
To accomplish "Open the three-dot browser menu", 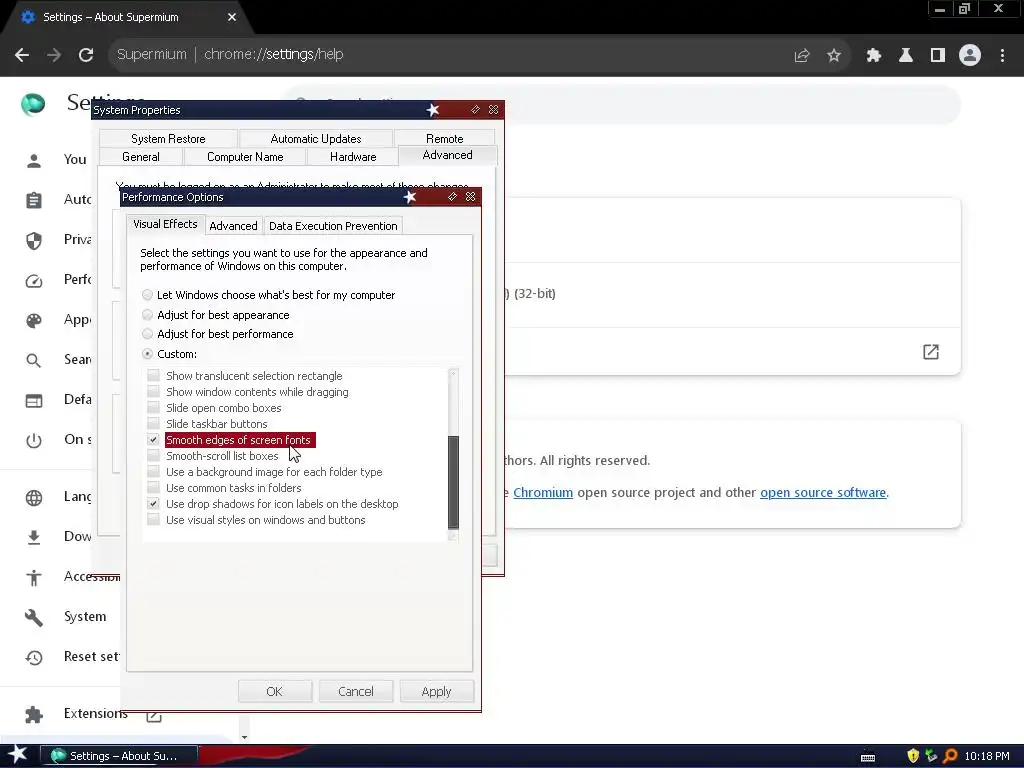I will coord(1002,56).
